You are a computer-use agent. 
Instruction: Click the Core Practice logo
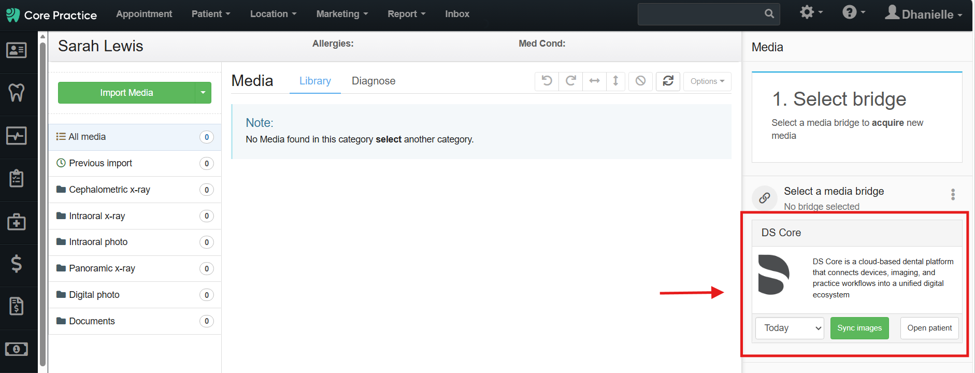point(51,15)
